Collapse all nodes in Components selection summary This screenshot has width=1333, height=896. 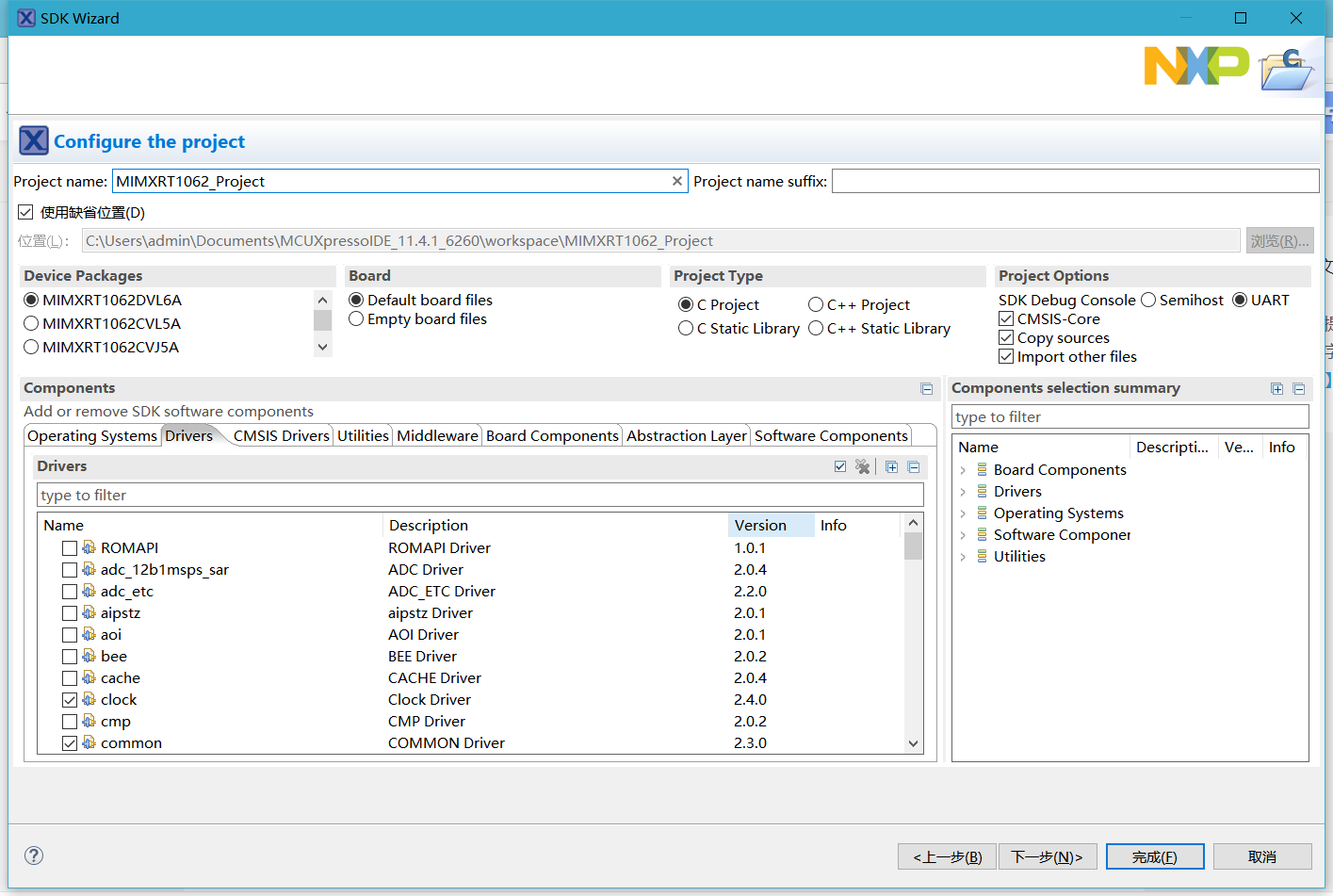point(1300,388)
